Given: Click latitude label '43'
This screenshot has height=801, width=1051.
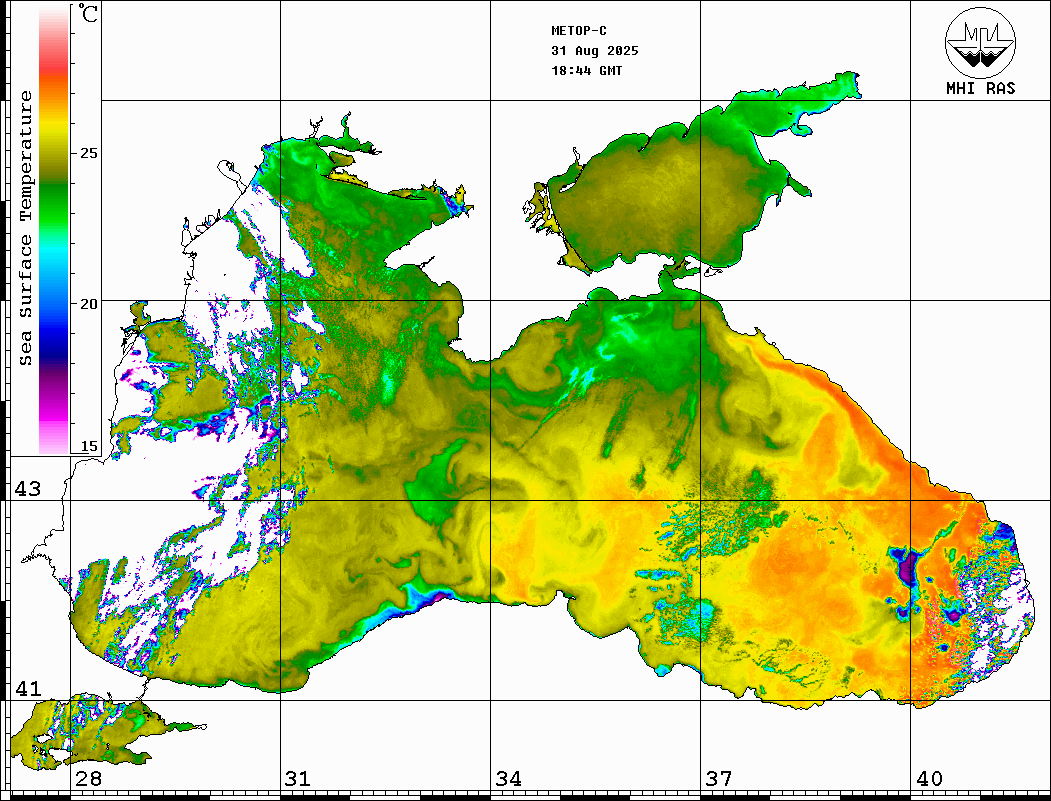Looking at the screenshot, I should [27, 489].
